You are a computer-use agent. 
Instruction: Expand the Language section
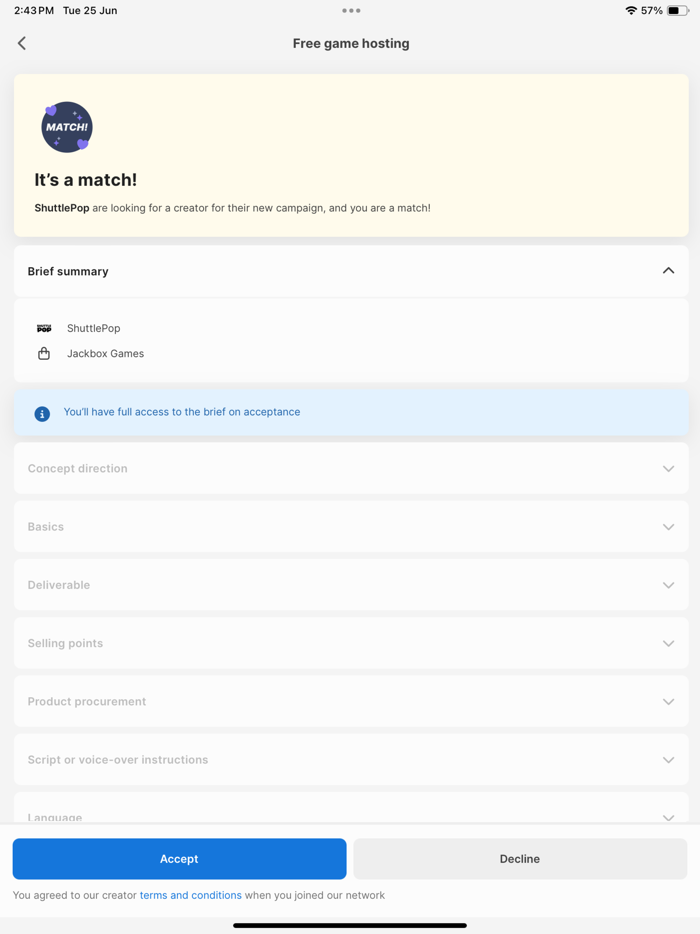(x=668, y=817)
